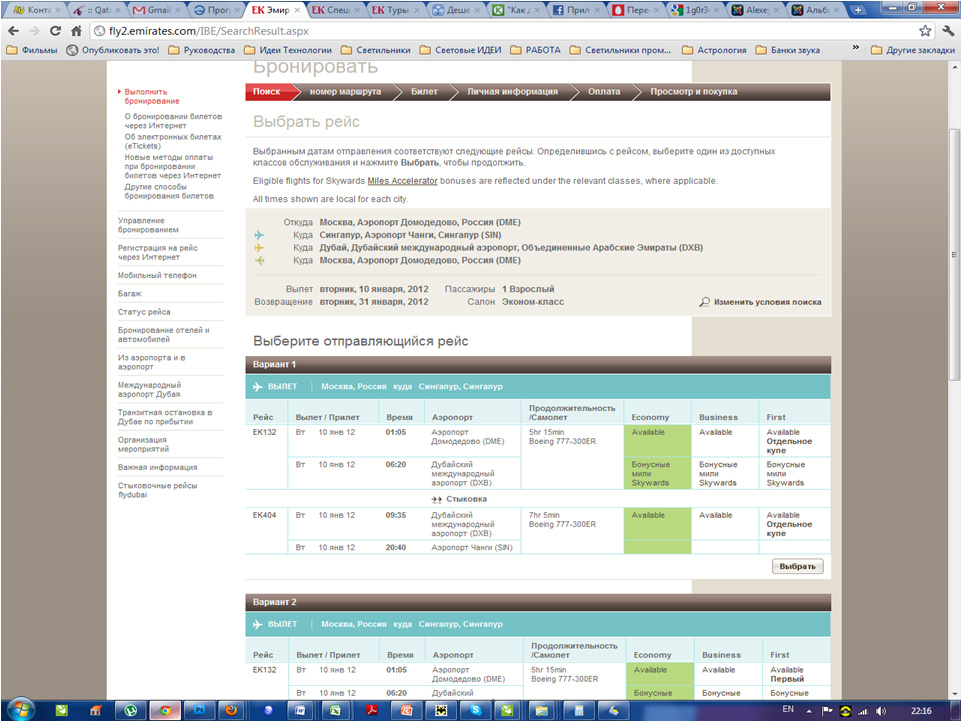Open Microsoft Excel from the taskbar
This screenshot has height=722, width=962.
tap(336, 711)
